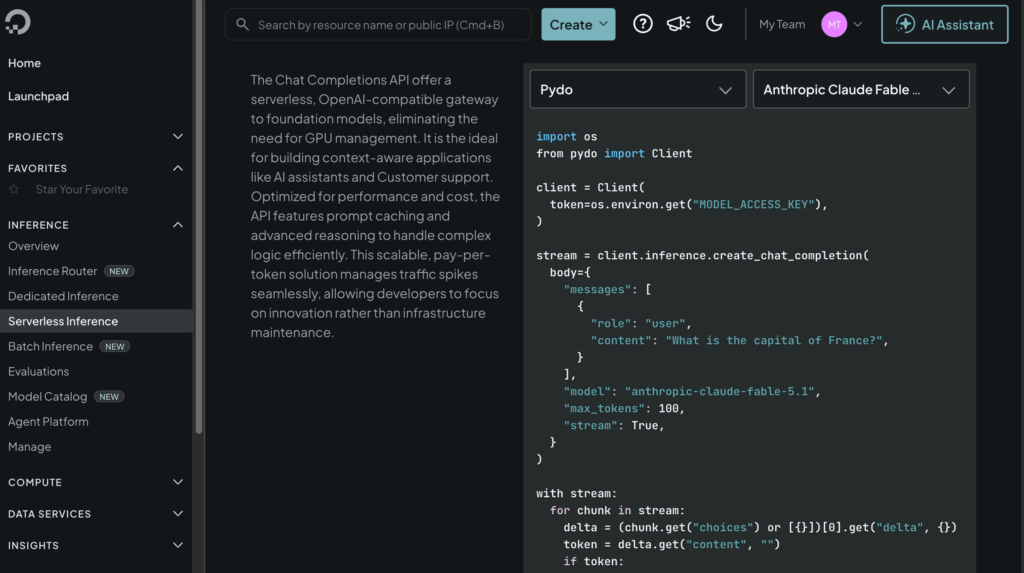Open Launchpad in sidebar
Image resolution: width=1024 pixels, height=573 pixels.
point(38,96)
